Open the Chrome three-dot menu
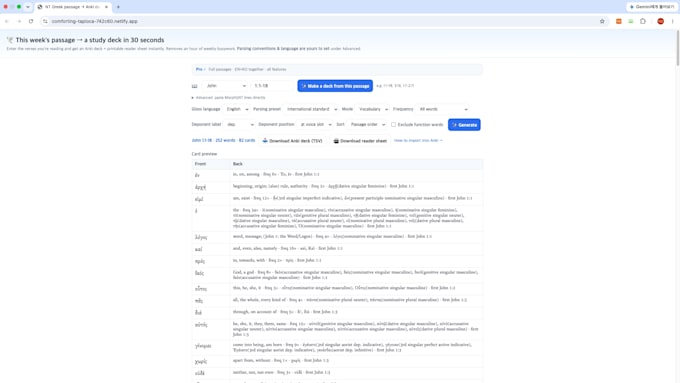The height and width of the screenshot is (383, 680). 673,21
